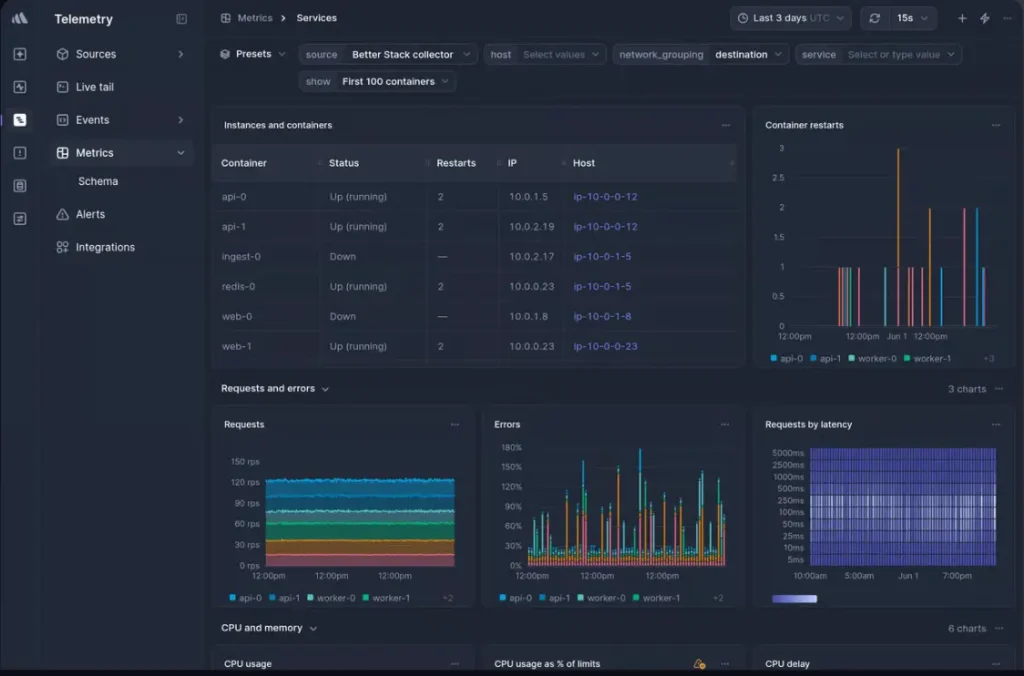This screenshot has height=676, width=1024.
Task: Open the Sources cube icon
Action: tap(62, 54)
